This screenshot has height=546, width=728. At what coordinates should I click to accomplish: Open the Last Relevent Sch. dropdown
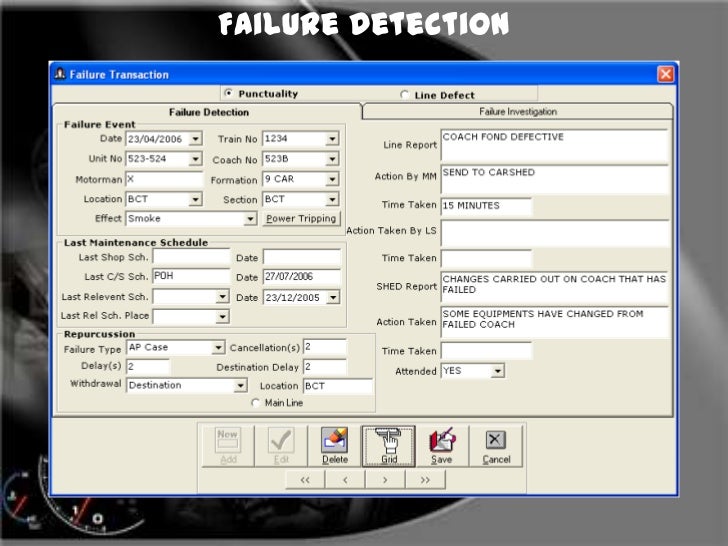point(223,296)
